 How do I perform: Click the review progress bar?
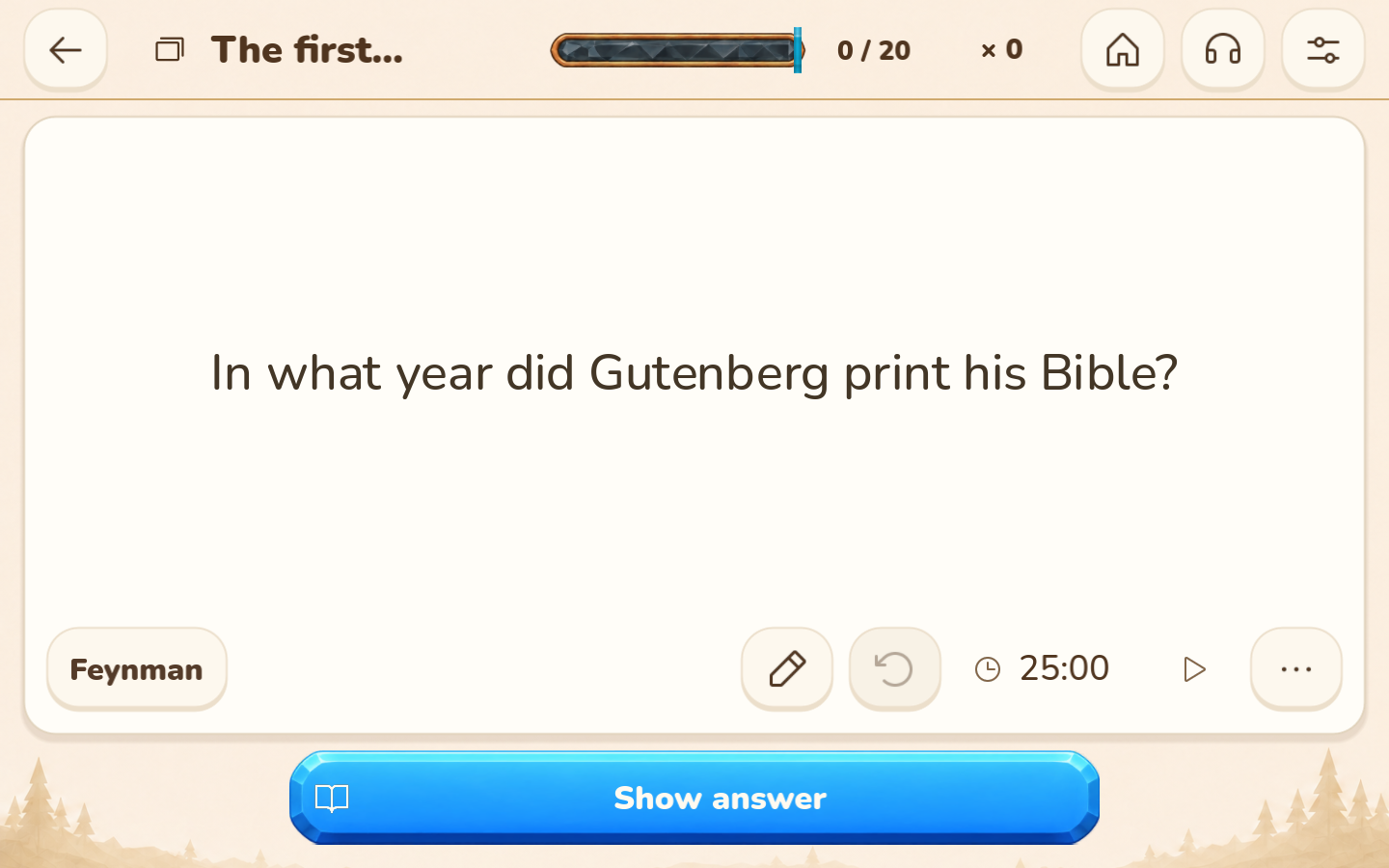coord(677,50)
